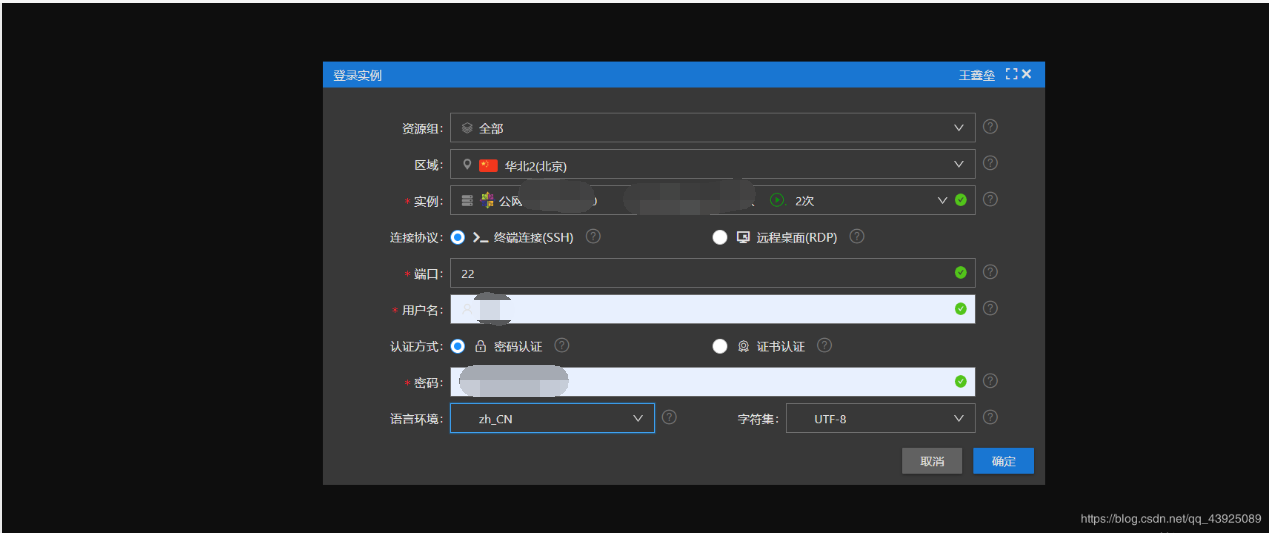Click help icon next to 区域
The width and height of the screenshot is (1269, 533).
point(990,163)
